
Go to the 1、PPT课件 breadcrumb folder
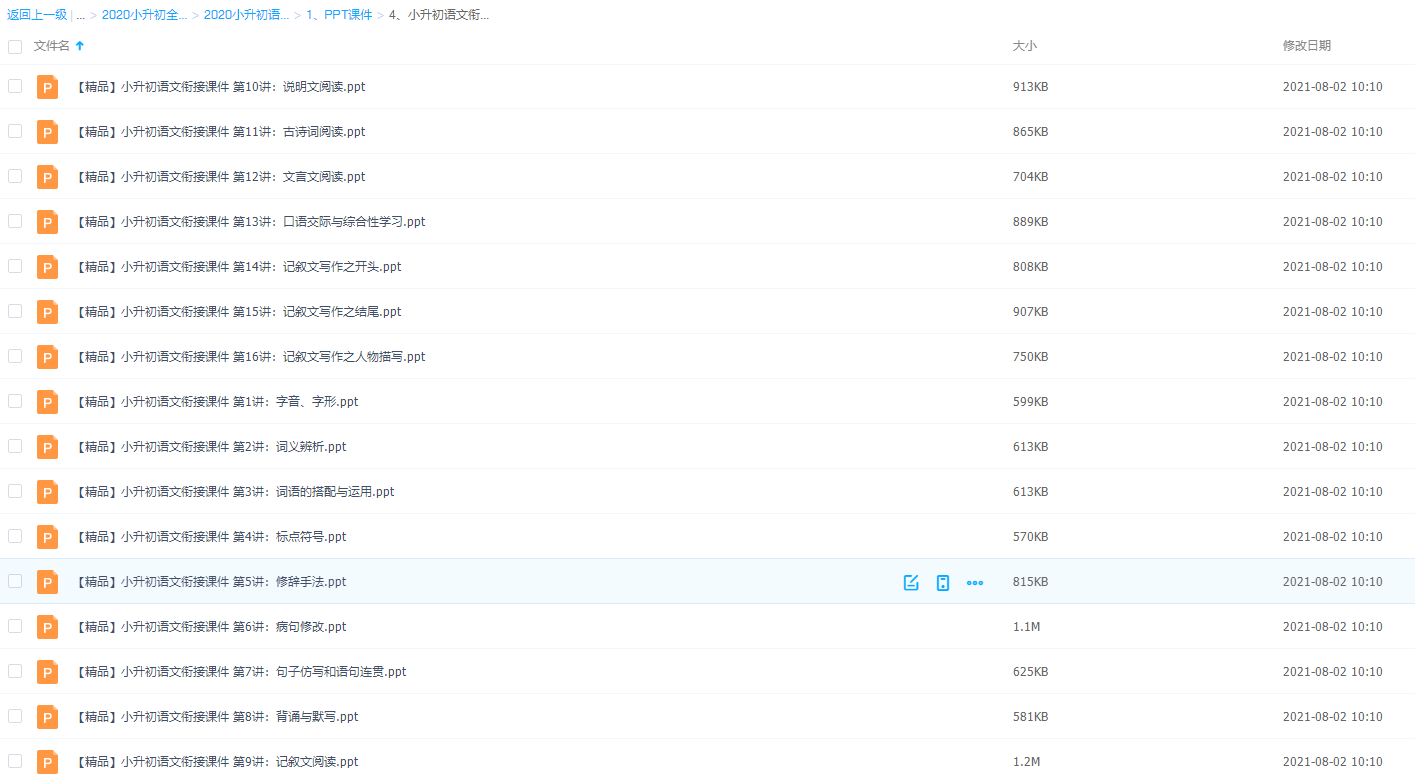339,15
